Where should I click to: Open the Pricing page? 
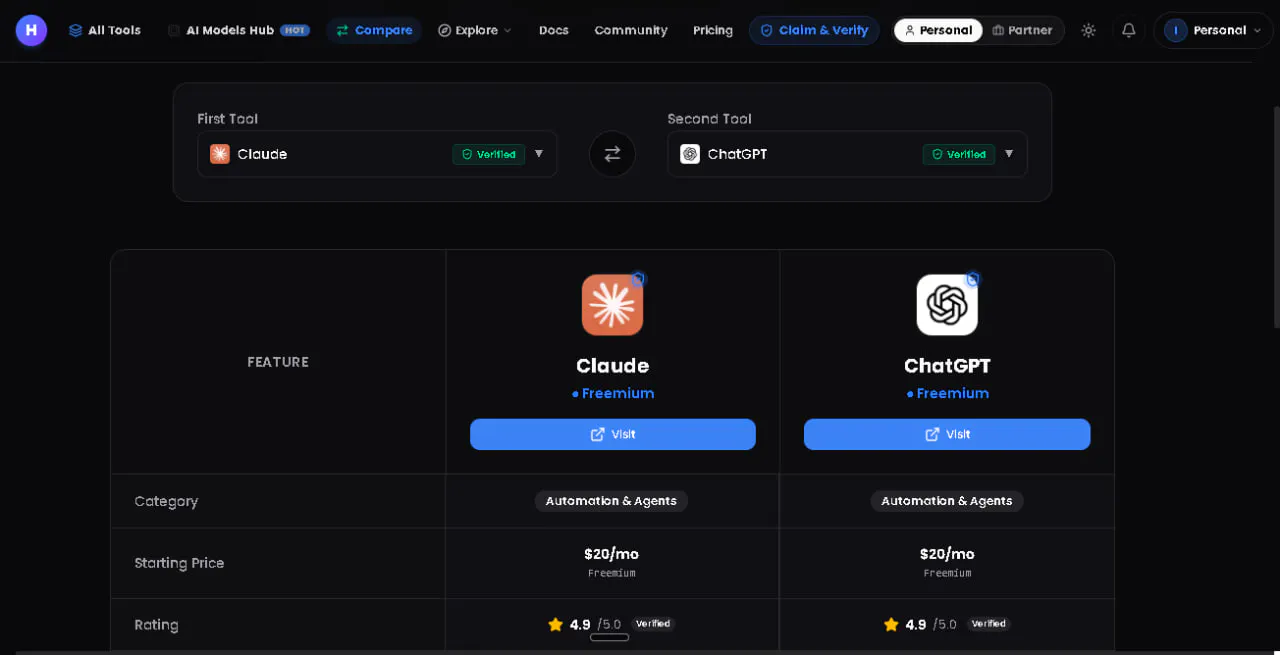coord(713,30)
